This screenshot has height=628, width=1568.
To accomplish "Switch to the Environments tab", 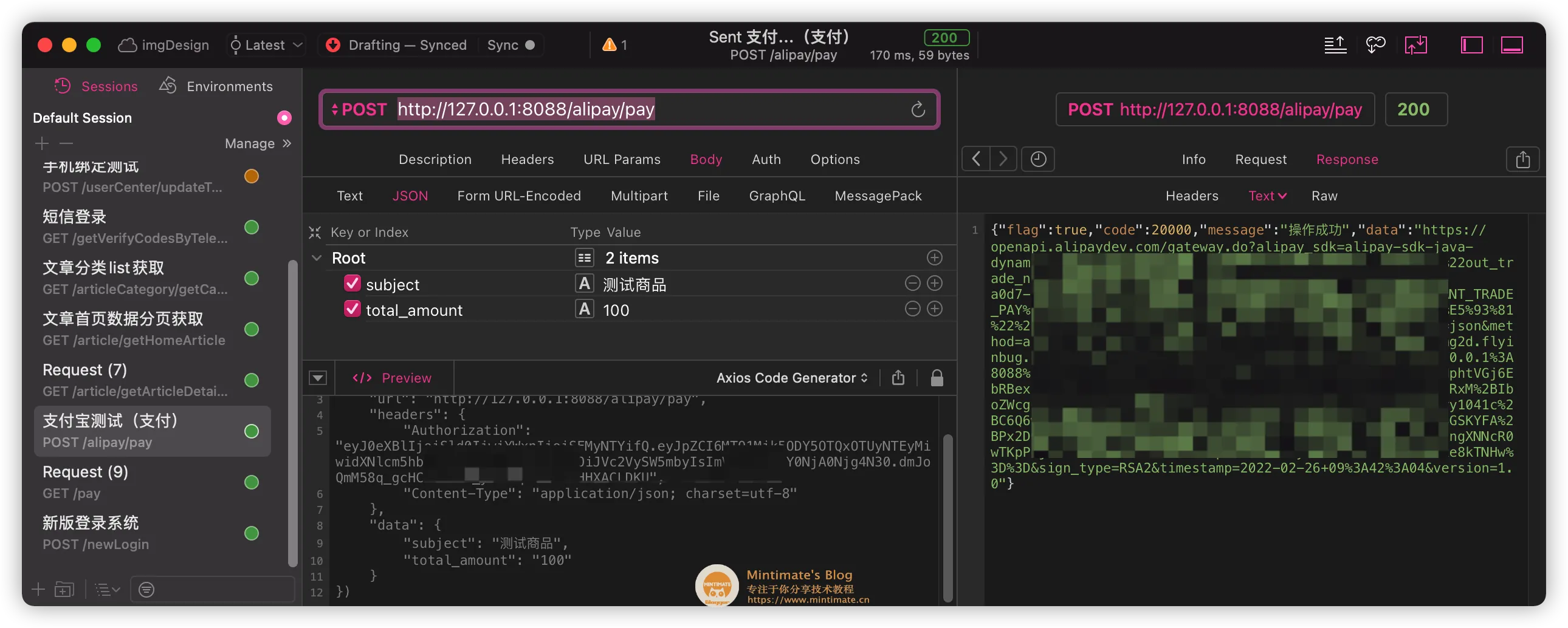I will pyautogui.click(x=216, y=86).
